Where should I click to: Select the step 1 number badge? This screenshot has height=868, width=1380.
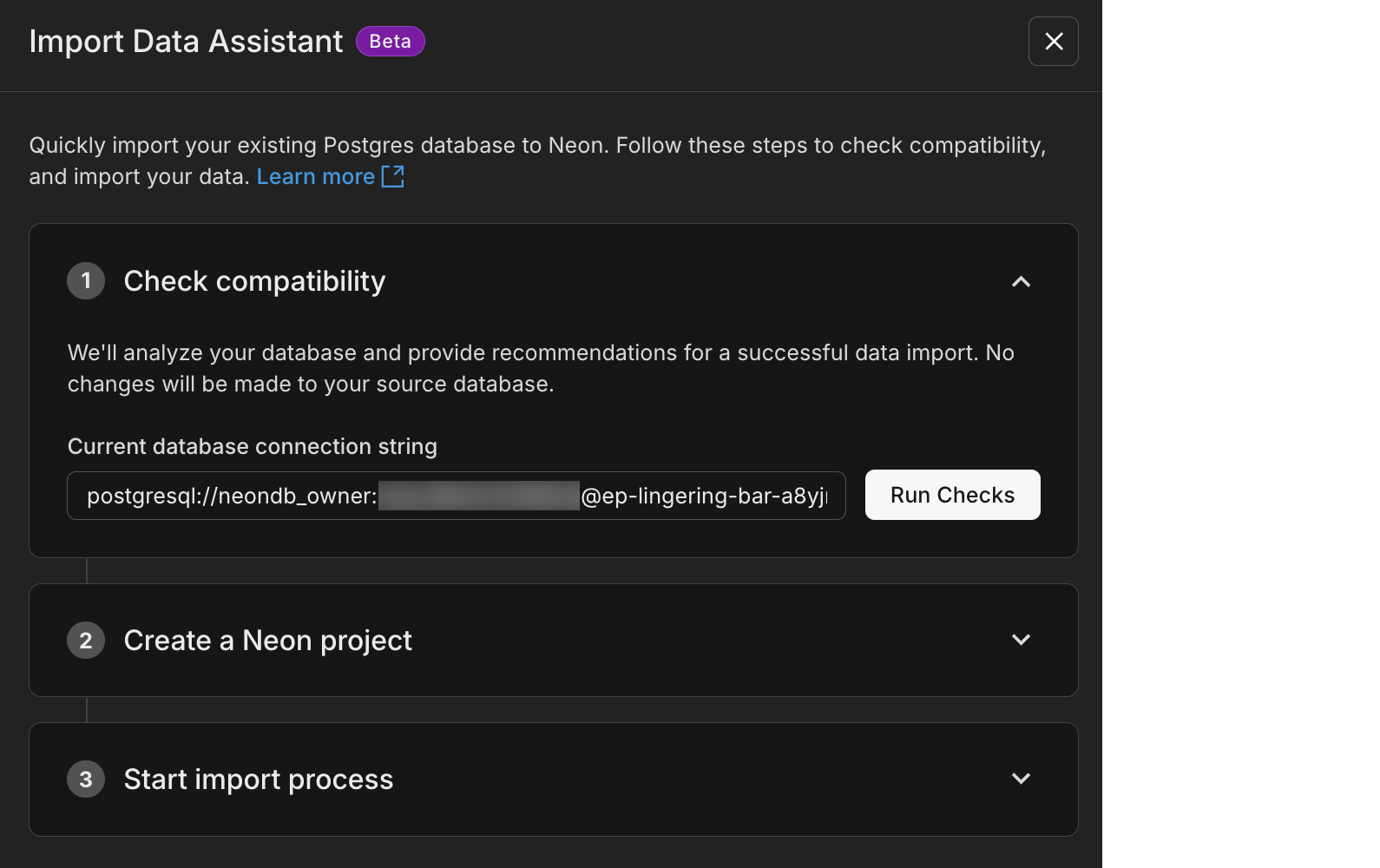(86, 281)
